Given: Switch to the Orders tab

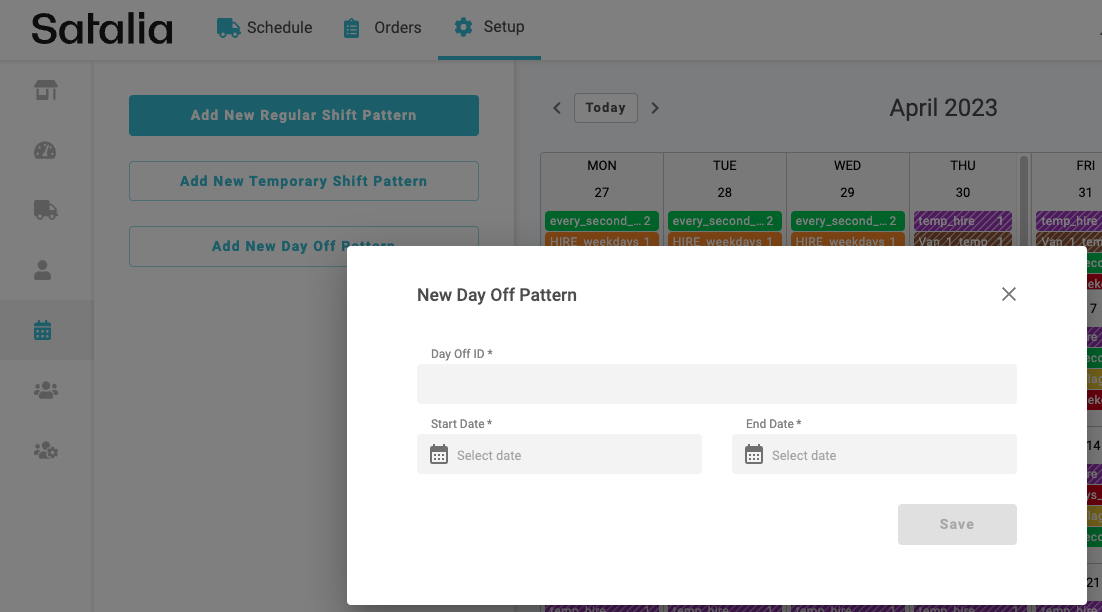Looking at the screenshot, I should click(x=382, y=28).
